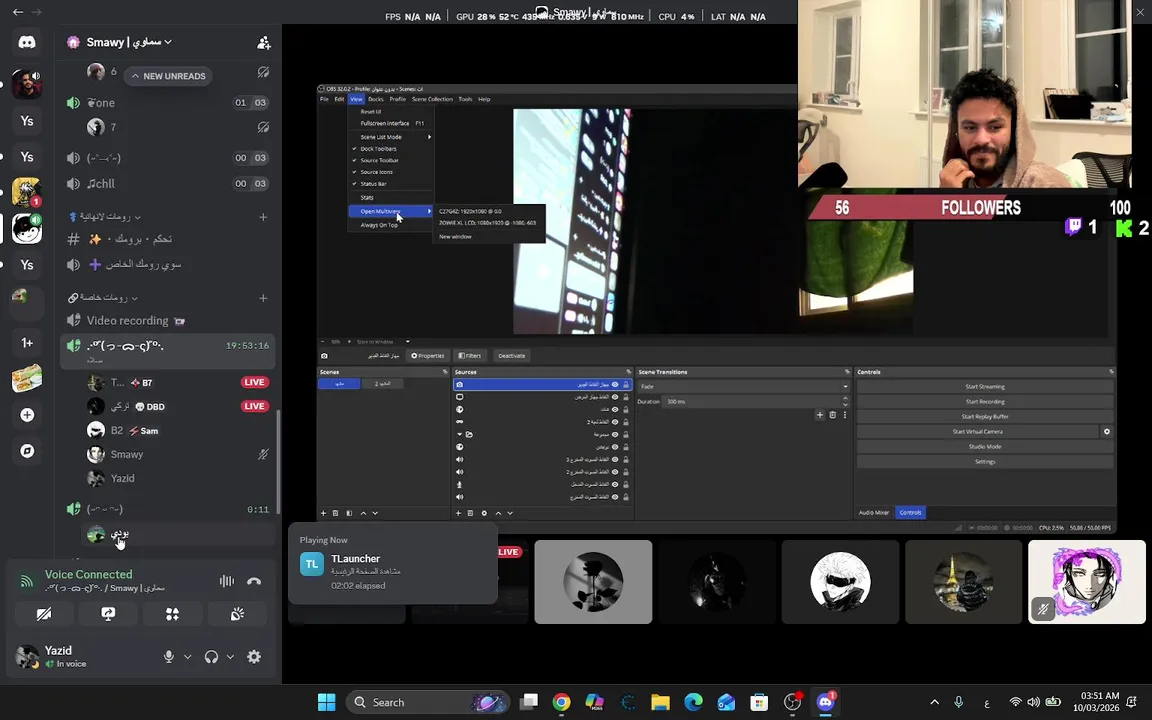Open Voice Connected status details

[88, 575]
